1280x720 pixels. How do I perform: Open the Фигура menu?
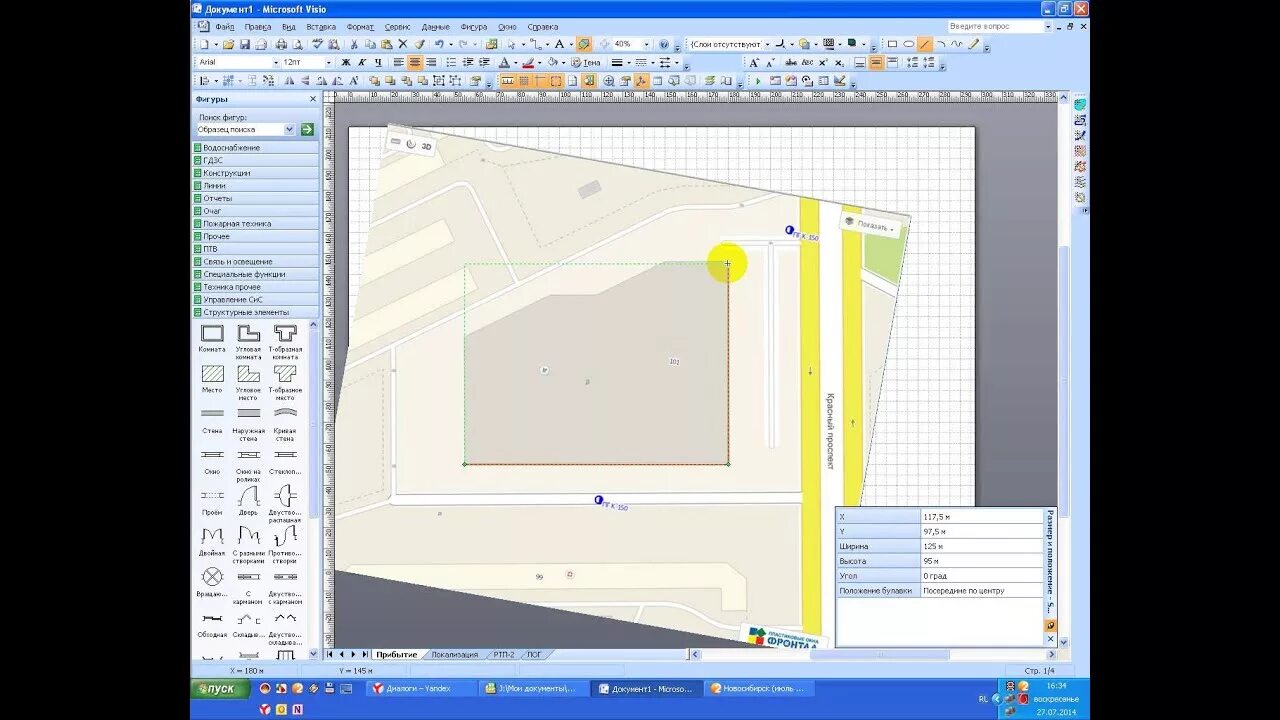tap(474, 27)
